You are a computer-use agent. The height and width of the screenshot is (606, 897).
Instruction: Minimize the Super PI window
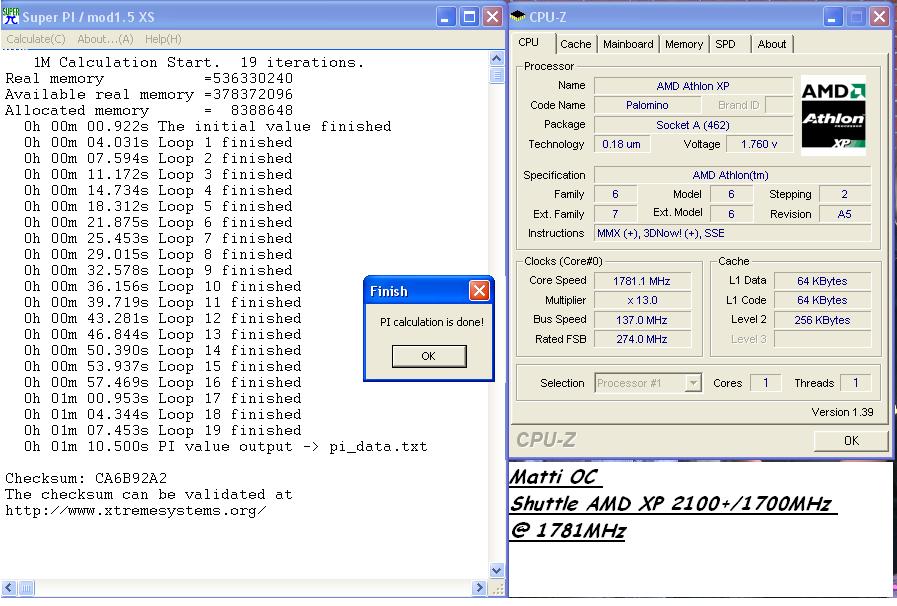click(446, 17)
